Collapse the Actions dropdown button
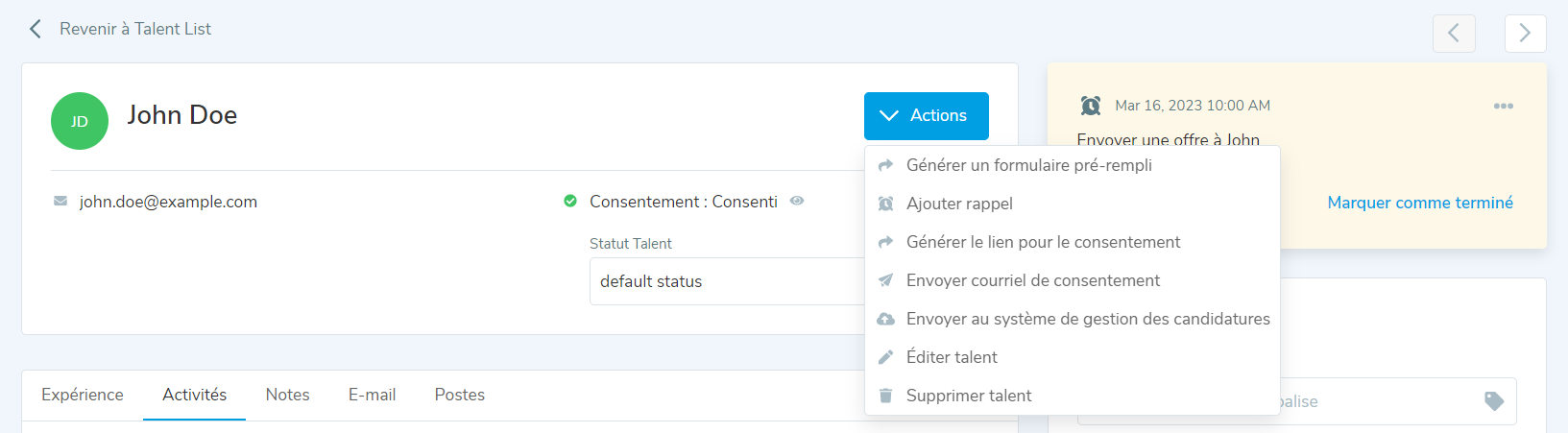The width and height of the screenshot is (1568, 433). [x=926, y=115]
